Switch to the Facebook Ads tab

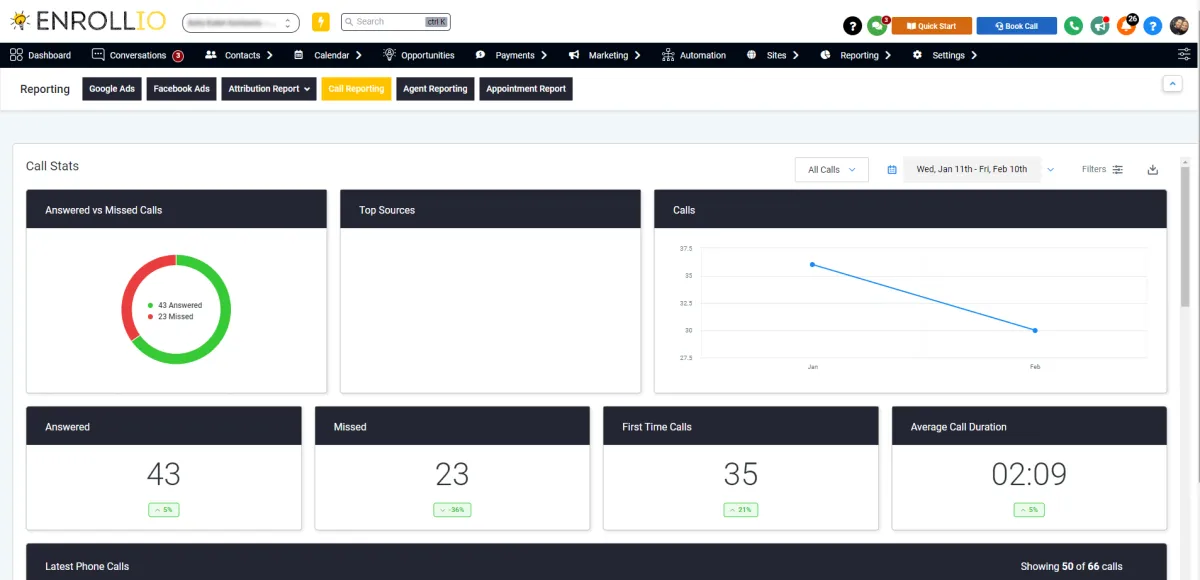pos(181,89)
